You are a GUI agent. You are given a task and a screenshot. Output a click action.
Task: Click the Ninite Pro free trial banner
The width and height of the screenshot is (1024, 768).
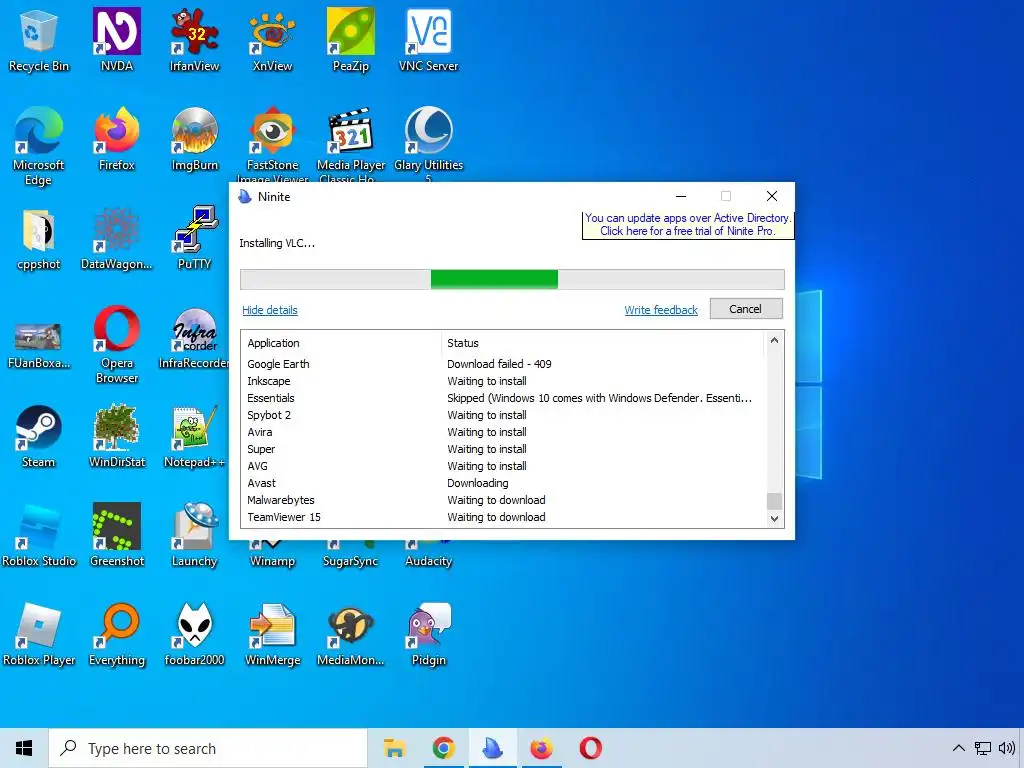click(x=688, y=225)
